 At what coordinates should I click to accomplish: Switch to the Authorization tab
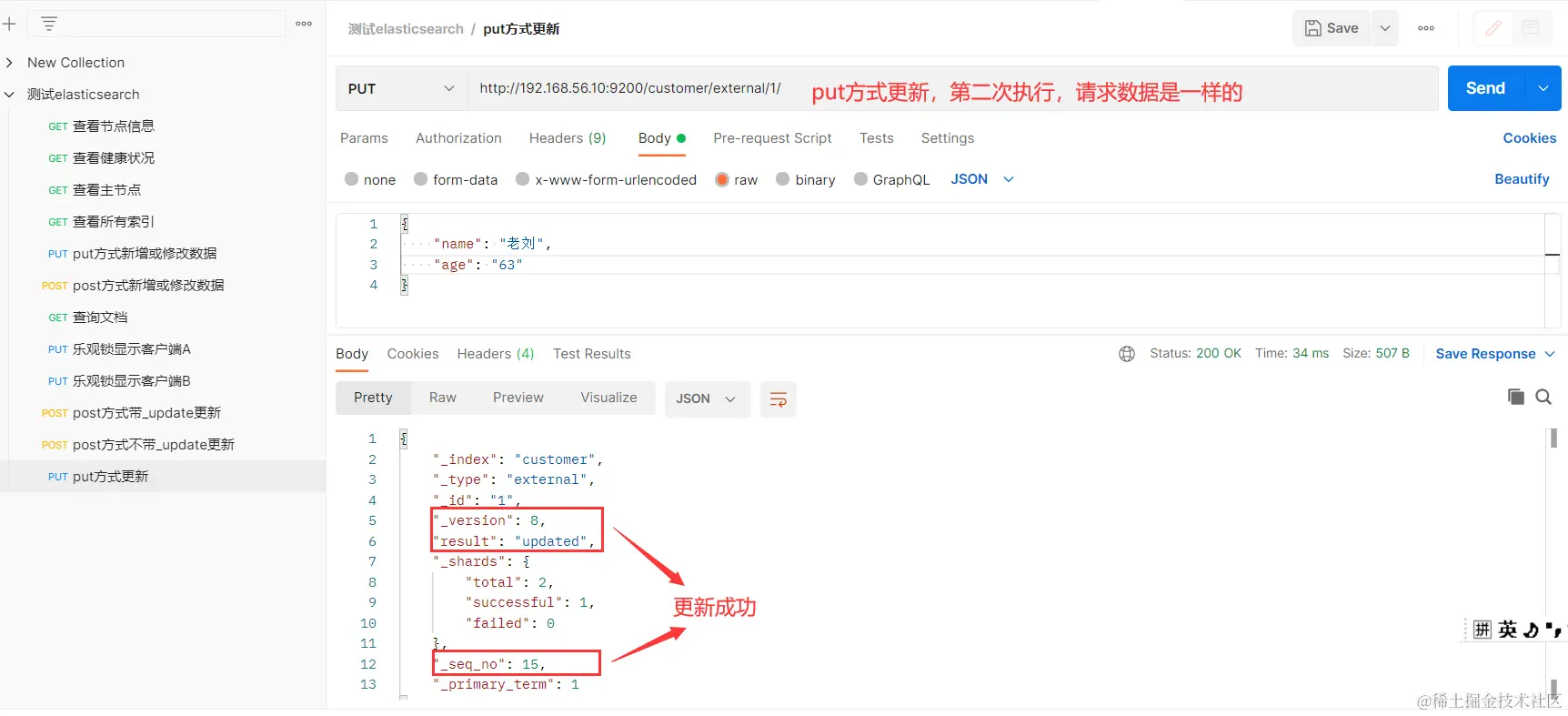[458, 138]
